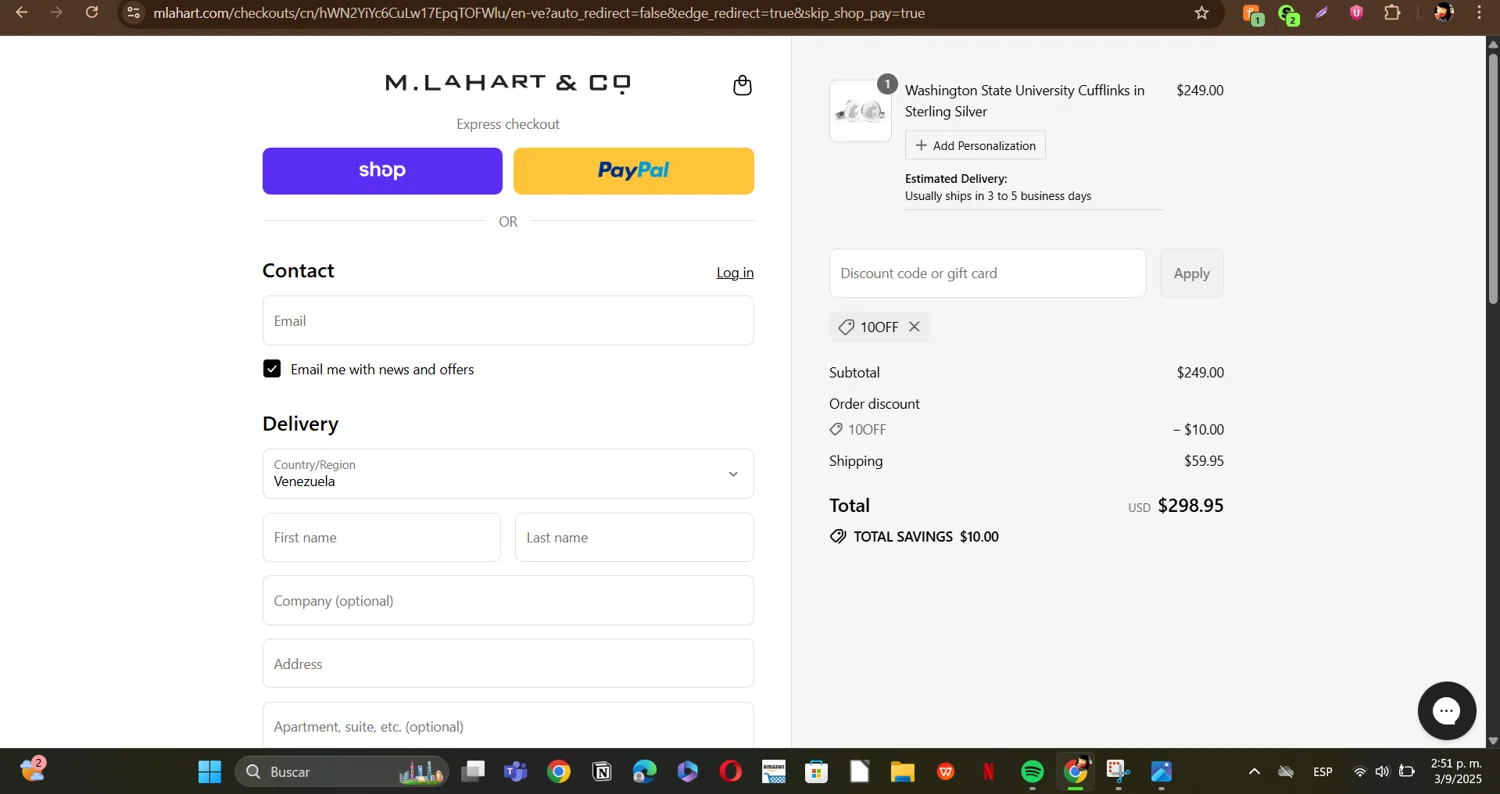
Task: Focus the First name field
Action: coord(382,538)
